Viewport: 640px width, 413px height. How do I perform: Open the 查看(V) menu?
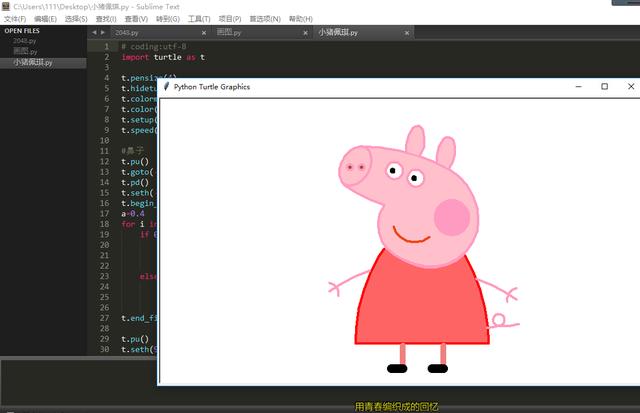136,19
